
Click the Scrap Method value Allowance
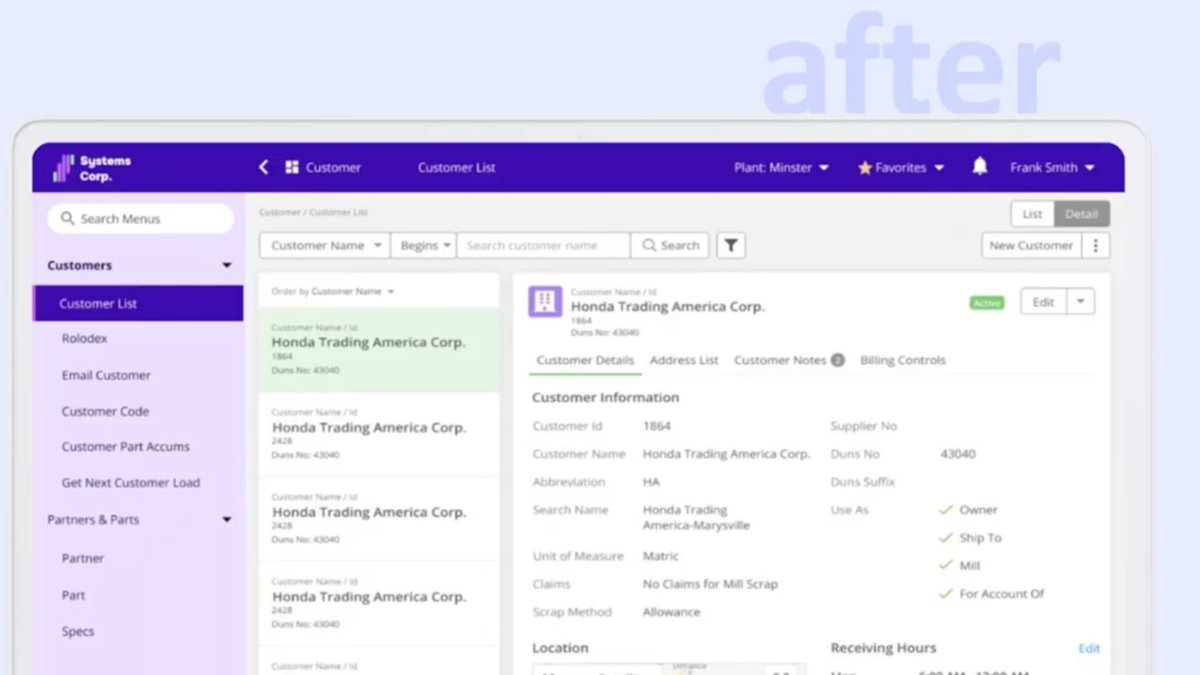[x=671, y=612]
